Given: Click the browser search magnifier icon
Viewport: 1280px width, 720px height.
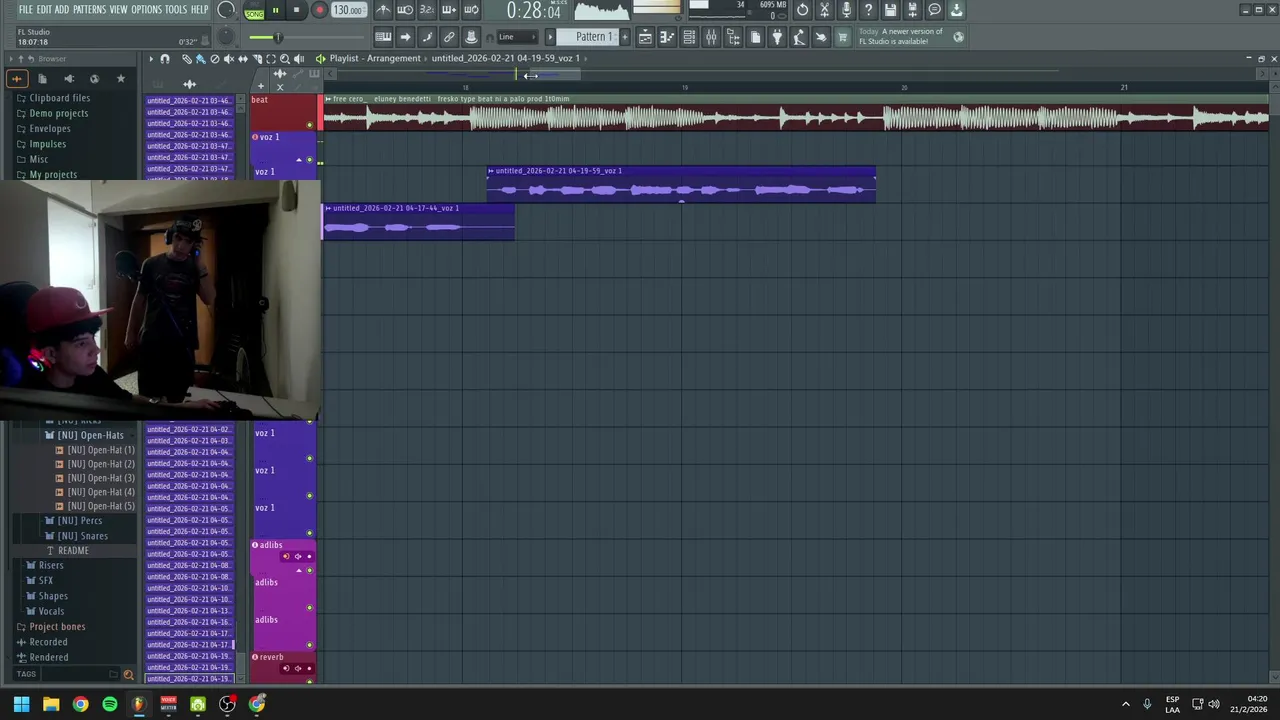Looking at the screenshot, I should coord(128,675).
